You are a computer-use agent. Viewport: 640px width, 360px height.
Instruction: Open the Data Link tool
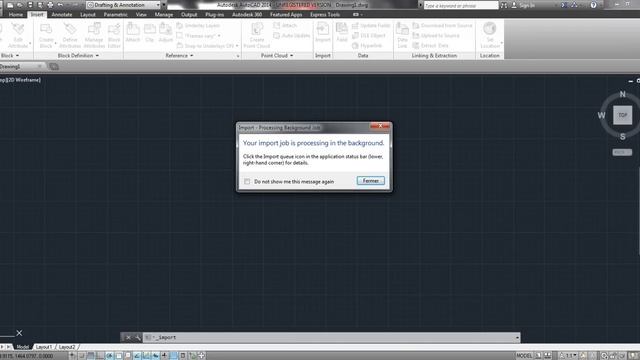point(402,35)
